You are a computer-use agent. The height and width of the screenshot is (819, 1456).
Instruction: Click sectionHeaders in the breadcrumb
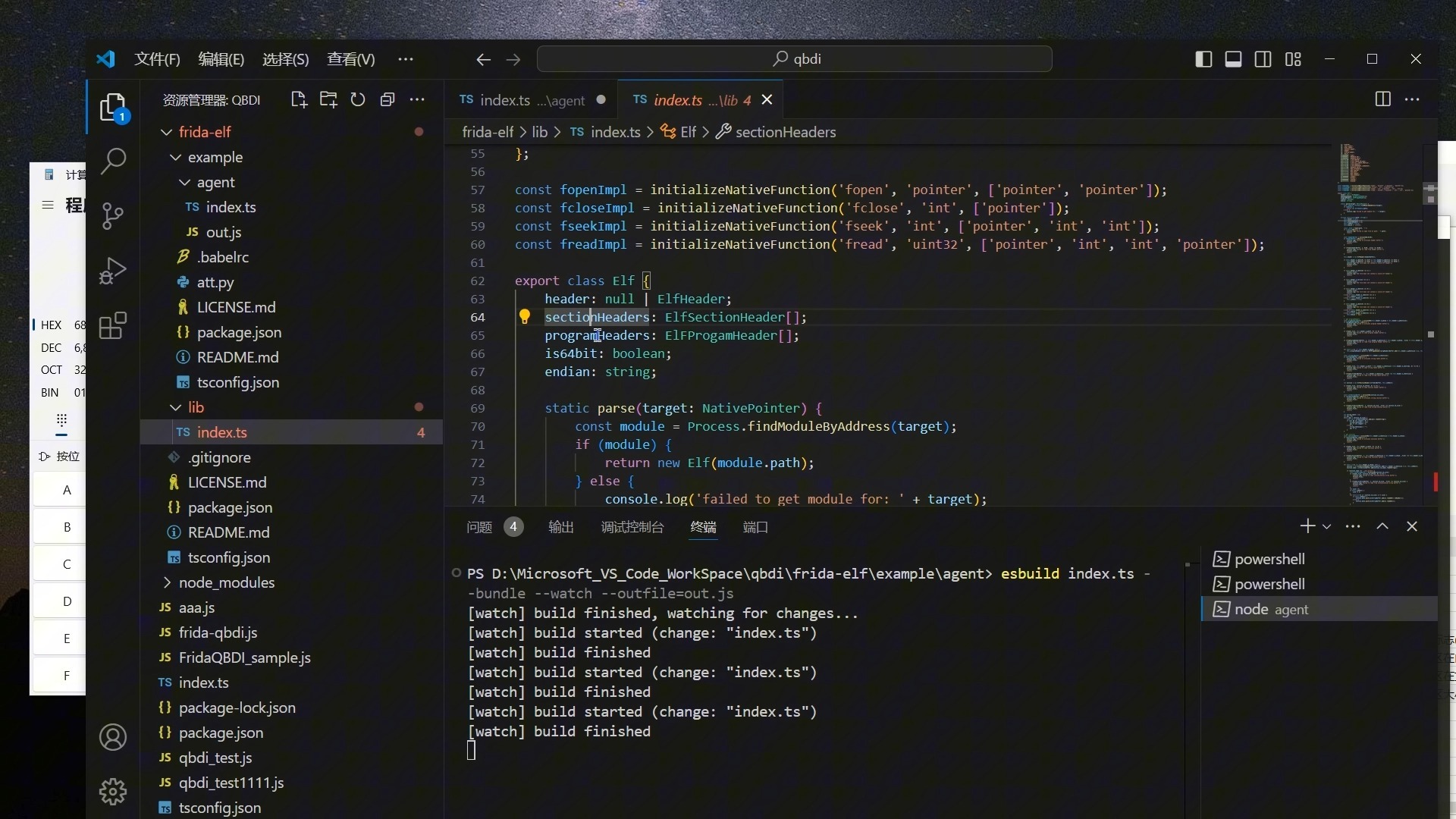[x=785, y=132]
